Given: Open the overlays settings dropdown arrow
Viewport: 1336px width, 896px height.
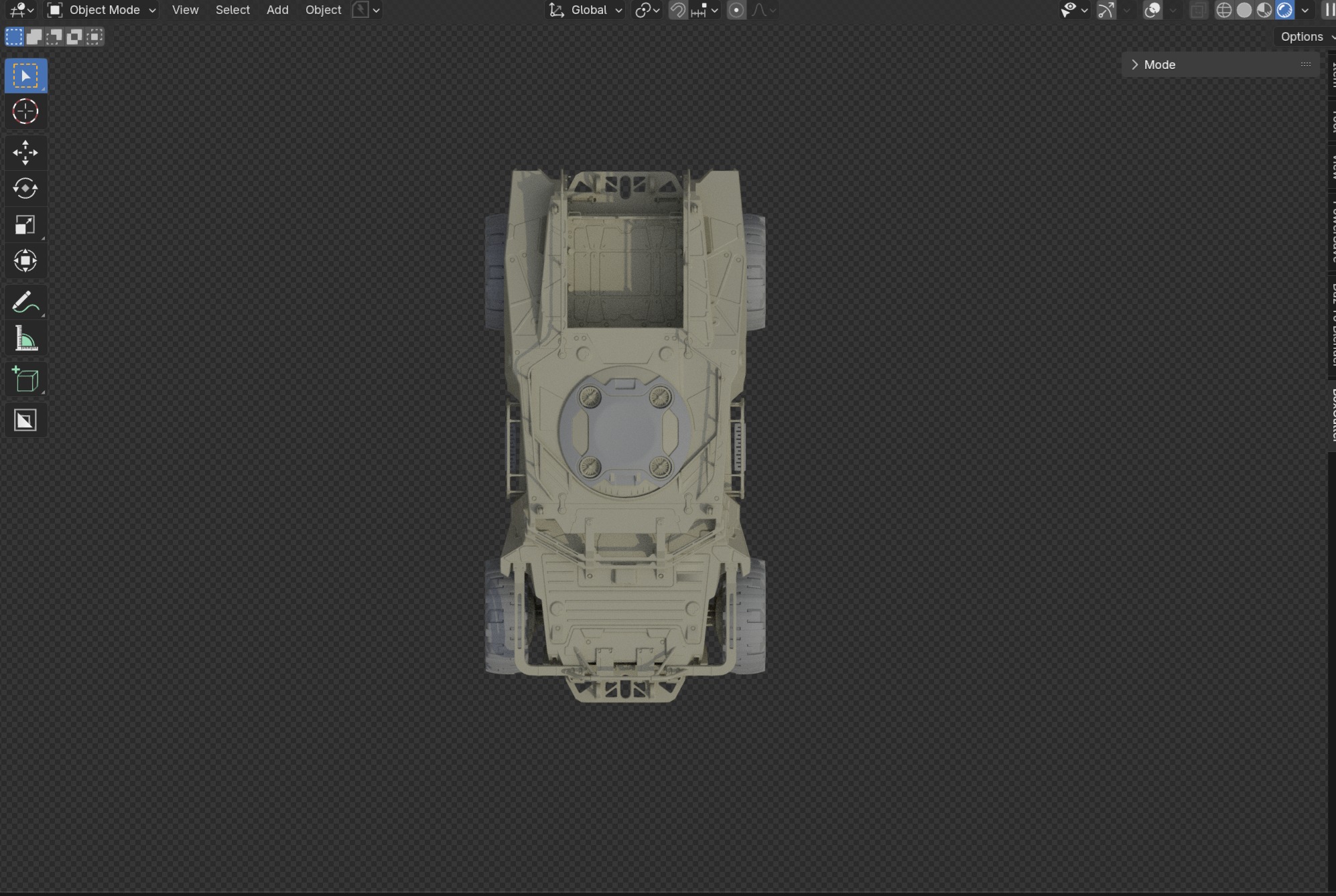Looking at the screenshot, I should 1173,10.
